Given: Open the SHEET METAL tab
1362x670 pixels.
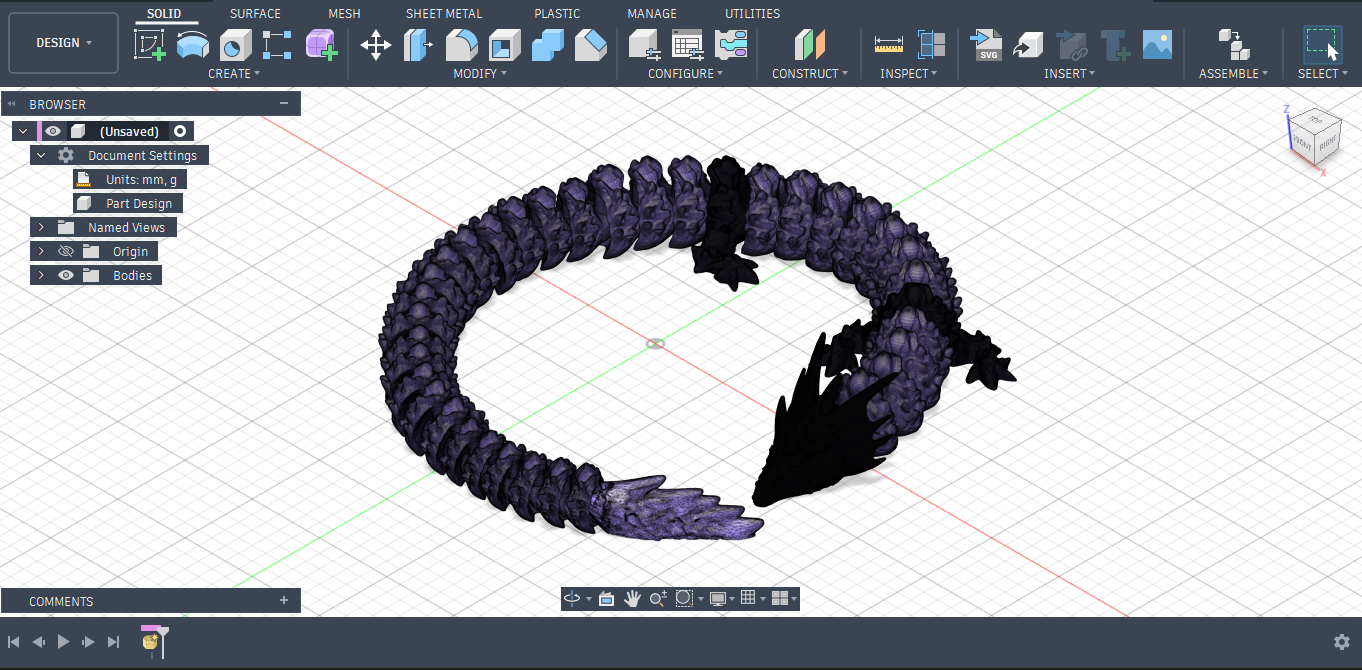Looking at the screenshot, I should tap(444, 13).
